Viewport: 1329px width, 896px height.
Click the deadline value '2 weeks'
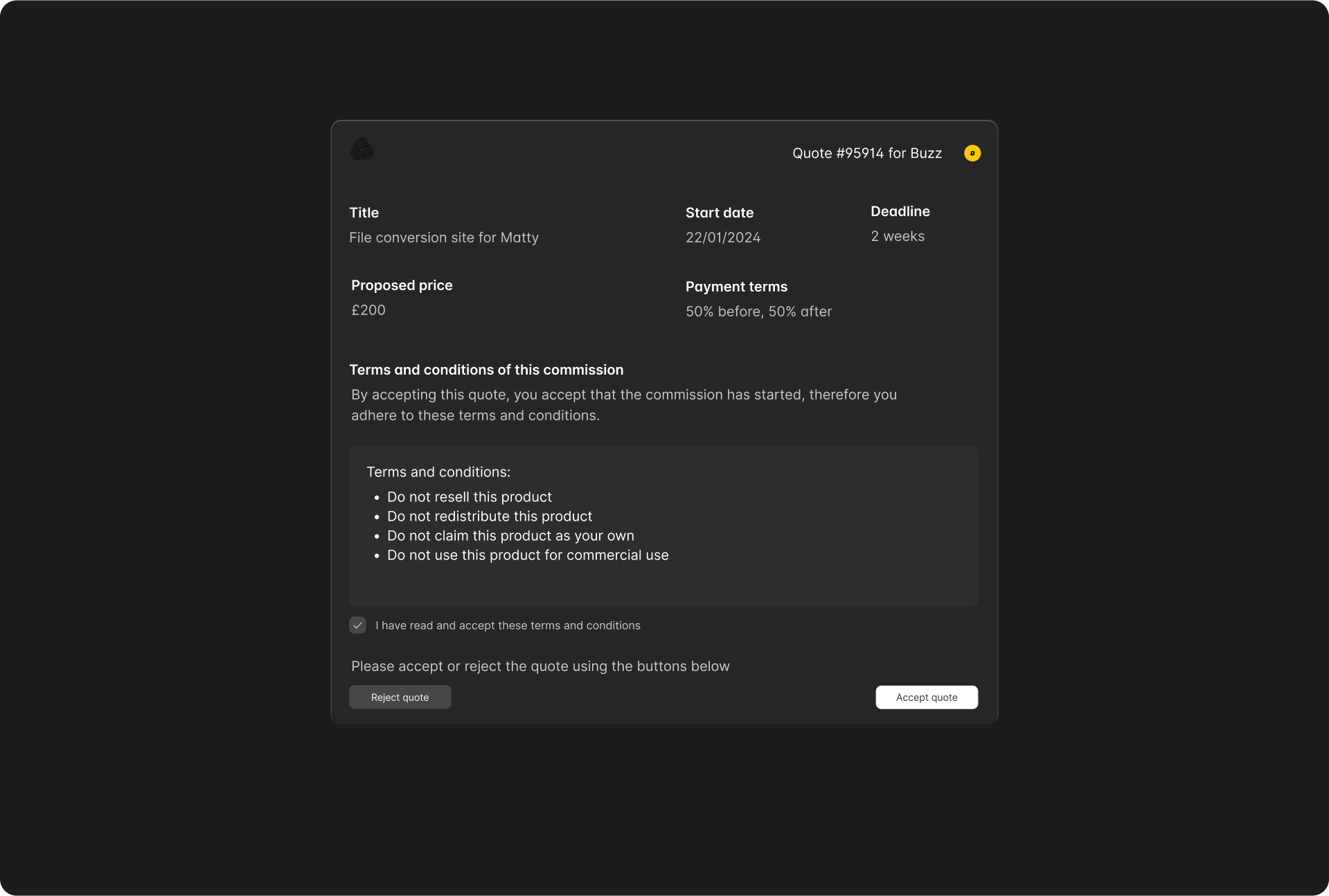(x=898, y=236)
